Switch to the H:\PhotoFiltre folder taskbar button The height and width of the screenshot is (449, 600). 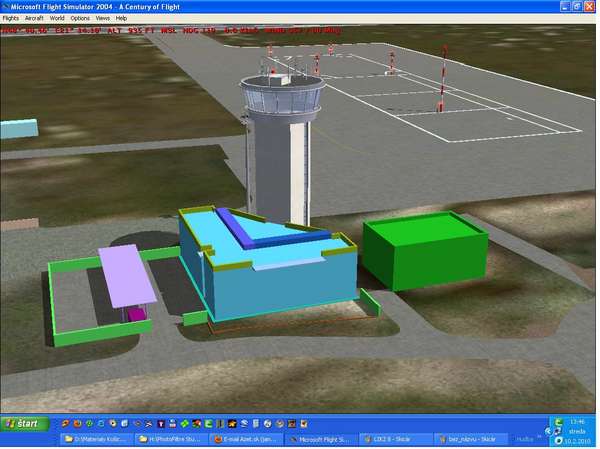[171, 439]
